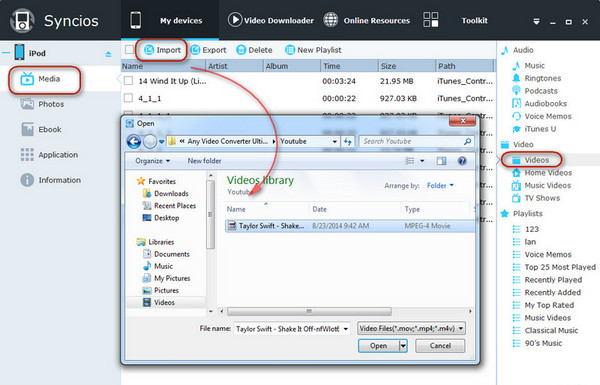Open File name dropdown
600x385 pixels.
346,329
